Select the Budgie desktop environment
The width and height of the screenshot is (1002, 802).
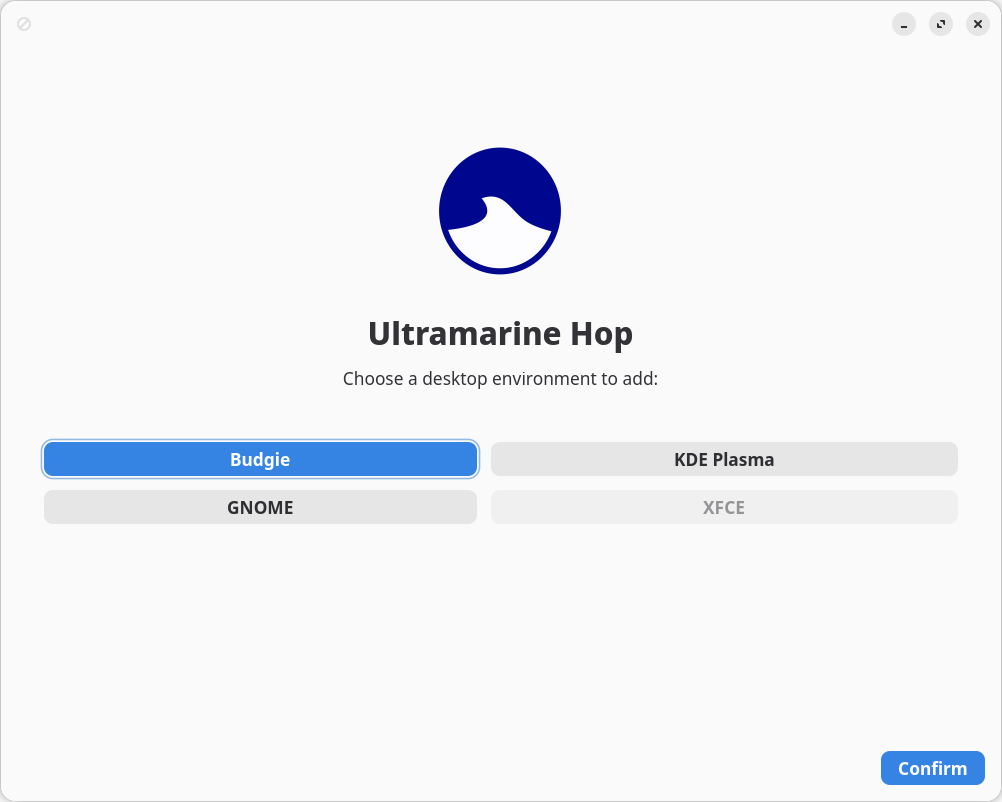tap(260, 460)
